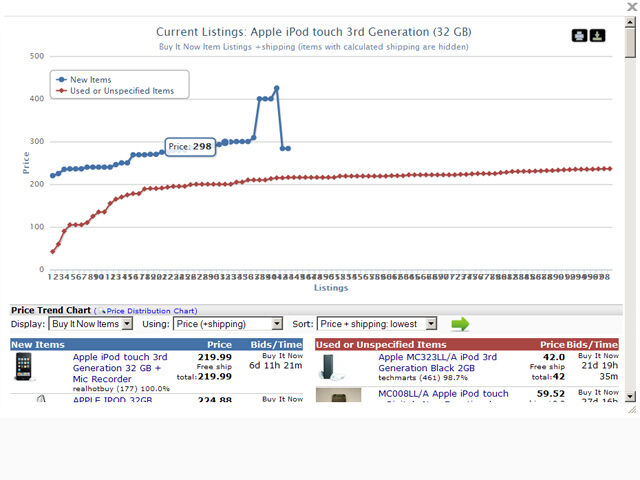Click the peak data point on blue line
Image resolution: width=640 pixels, height=480 pixels.
276,88
